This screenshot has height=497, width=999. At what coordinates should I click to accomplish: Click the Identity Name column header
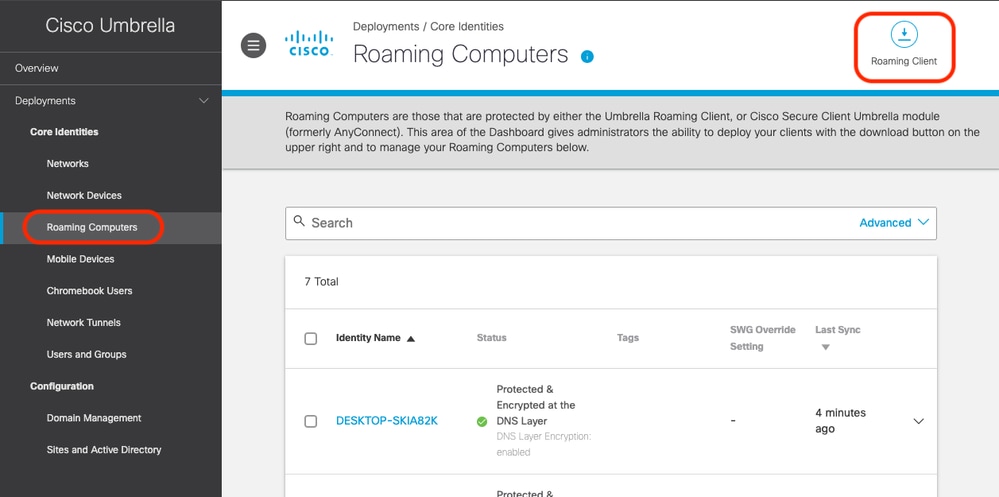pos(368,338)
